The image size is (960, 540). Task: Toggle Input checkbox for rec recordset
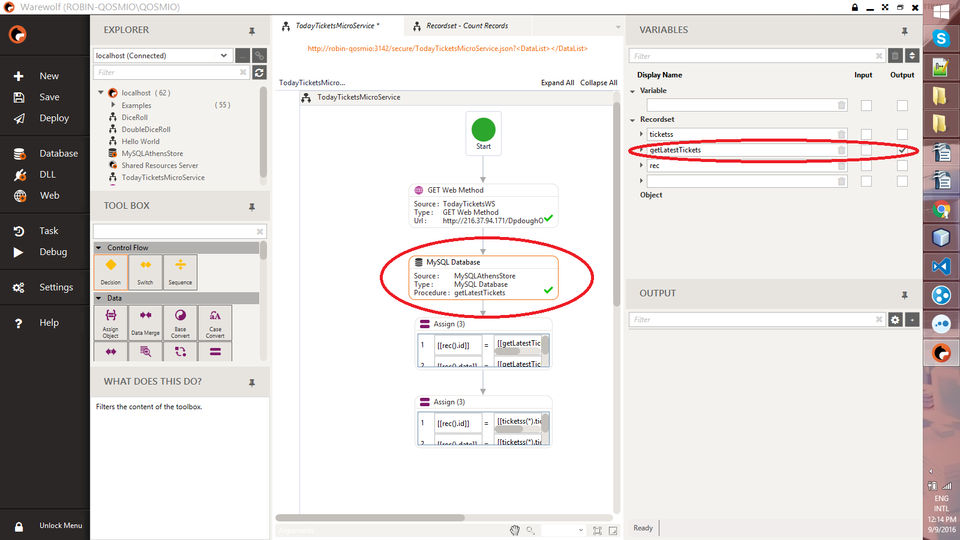[866, 166]
